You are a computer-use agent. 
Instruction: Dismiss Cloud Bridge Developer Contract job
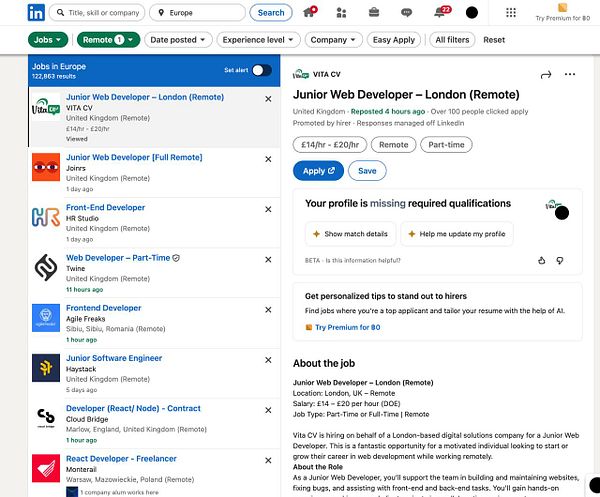pyautogui.click(x=268, y=410)
